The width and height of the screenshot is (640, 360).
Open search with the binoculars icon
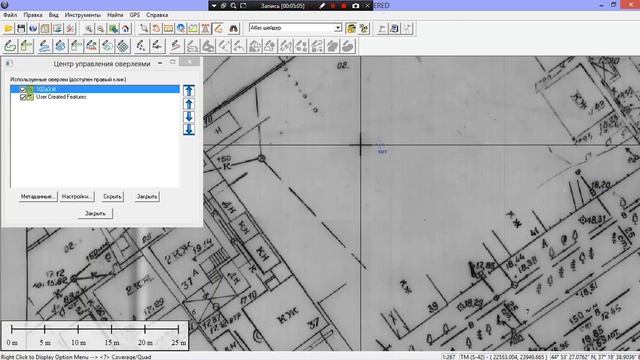pyautogui.click(x=233, y=28)
